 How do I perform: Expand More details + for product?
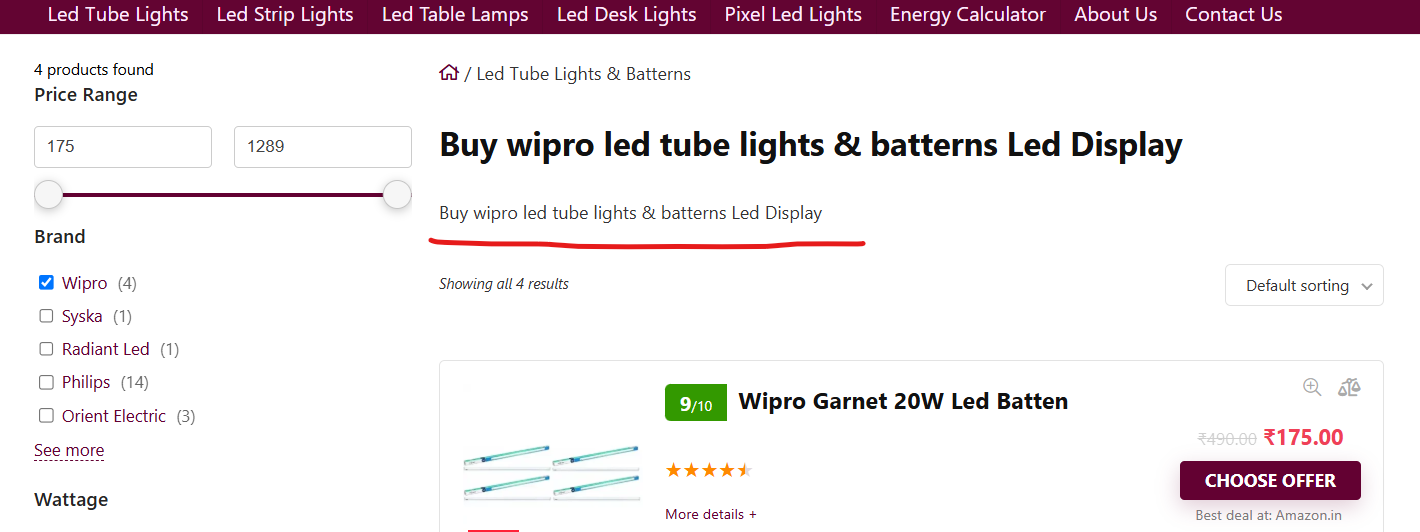pyautogui.click(x=711, y=514)
